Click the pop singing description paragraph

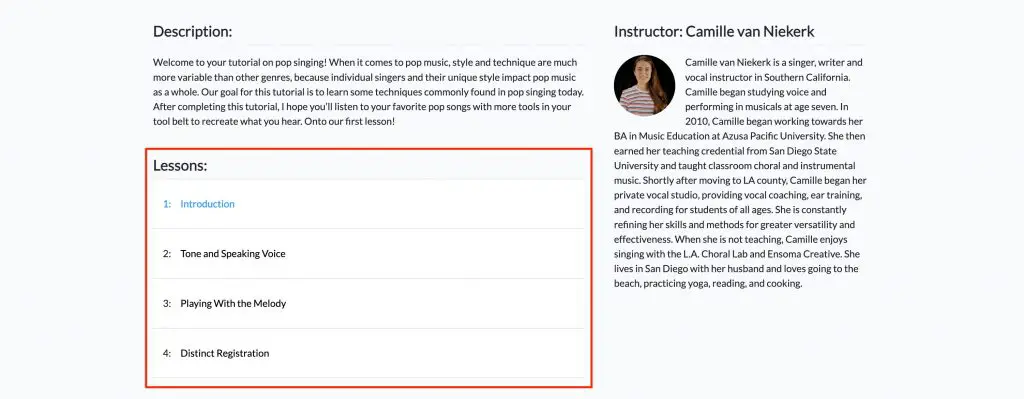pyautogui.click(x=368, y=92)
